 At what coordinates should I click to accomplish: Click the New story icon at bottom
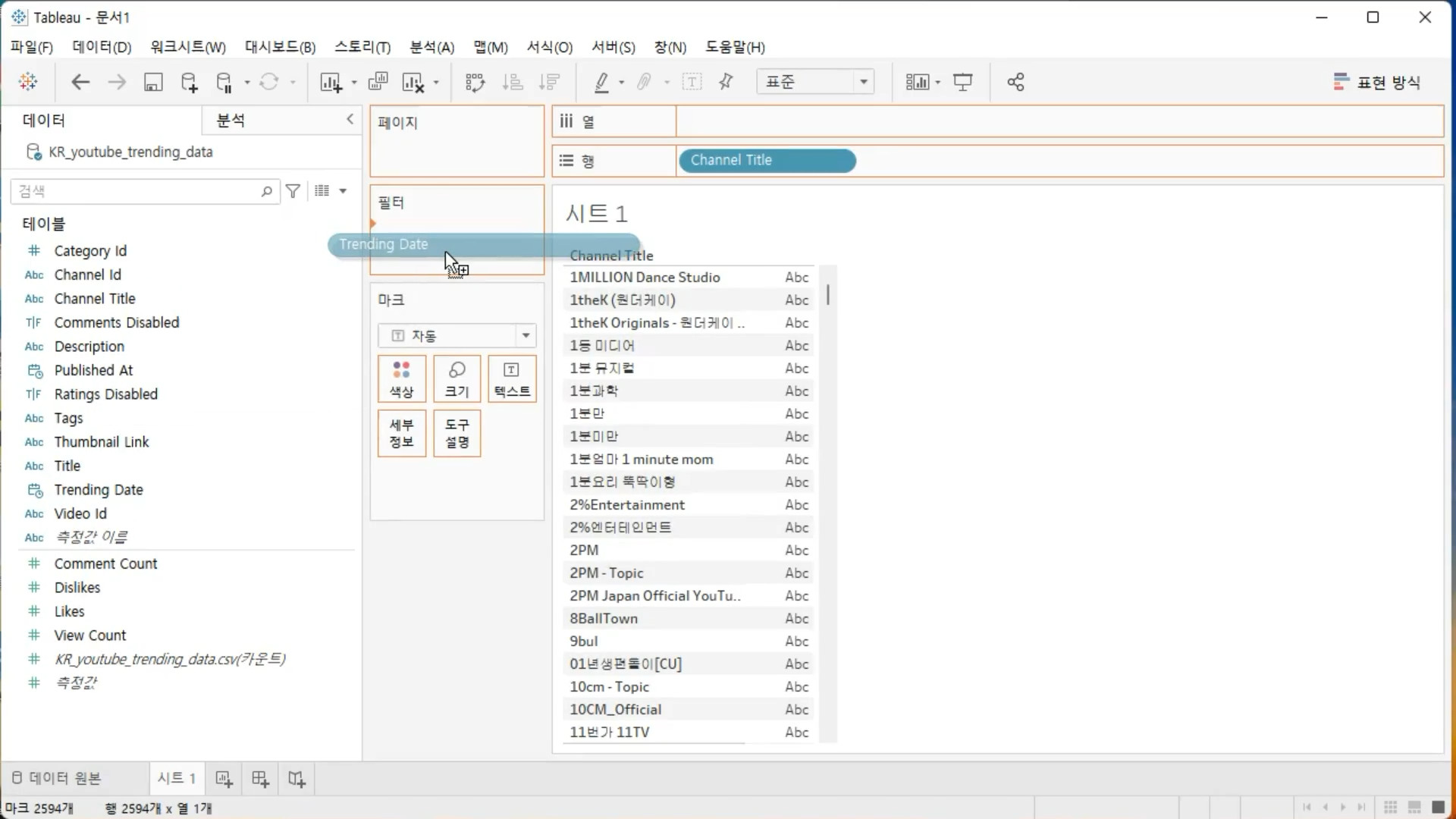297,779
